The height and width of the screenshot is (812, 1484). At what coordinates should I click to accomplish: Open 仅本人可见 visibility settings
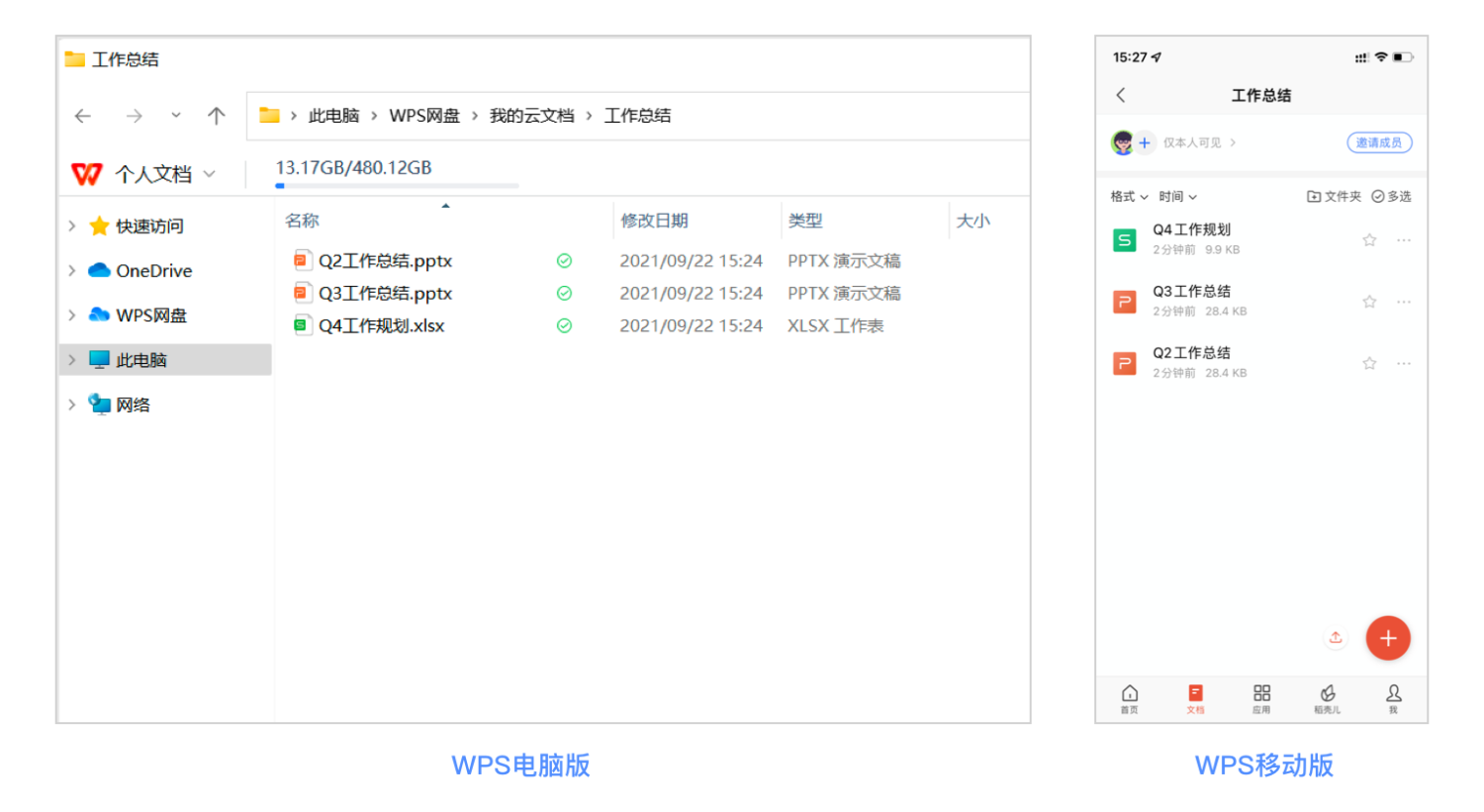(1199, 142)
